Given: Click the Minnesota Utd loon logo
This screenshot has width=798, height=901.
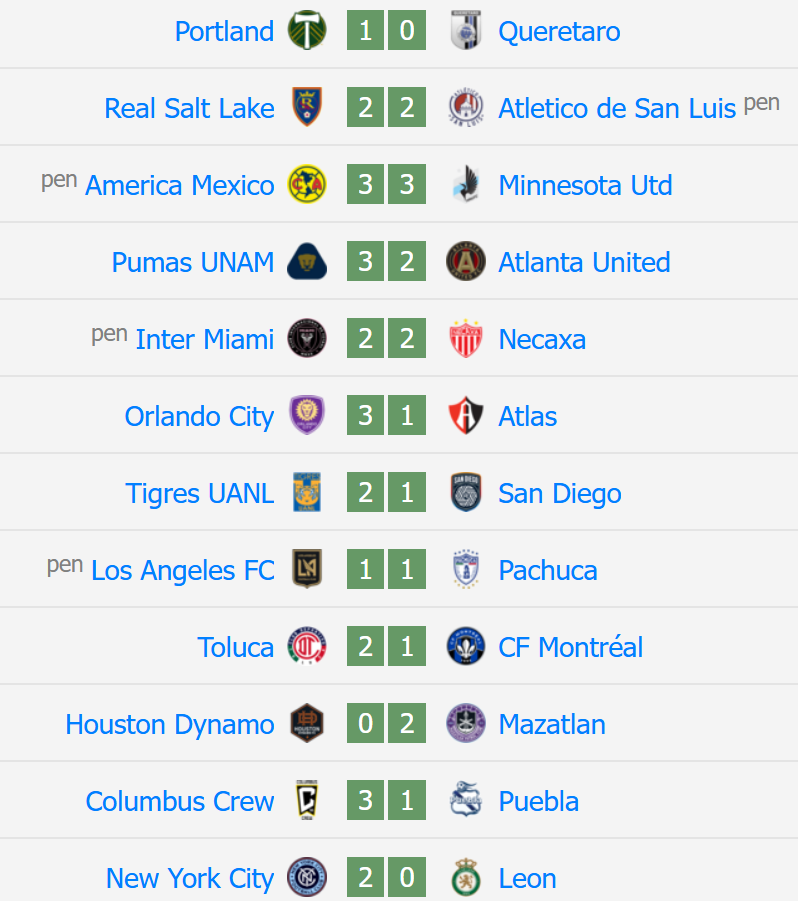Looking at the screenshot, I should pyautogui.click(x=466, y=184).
